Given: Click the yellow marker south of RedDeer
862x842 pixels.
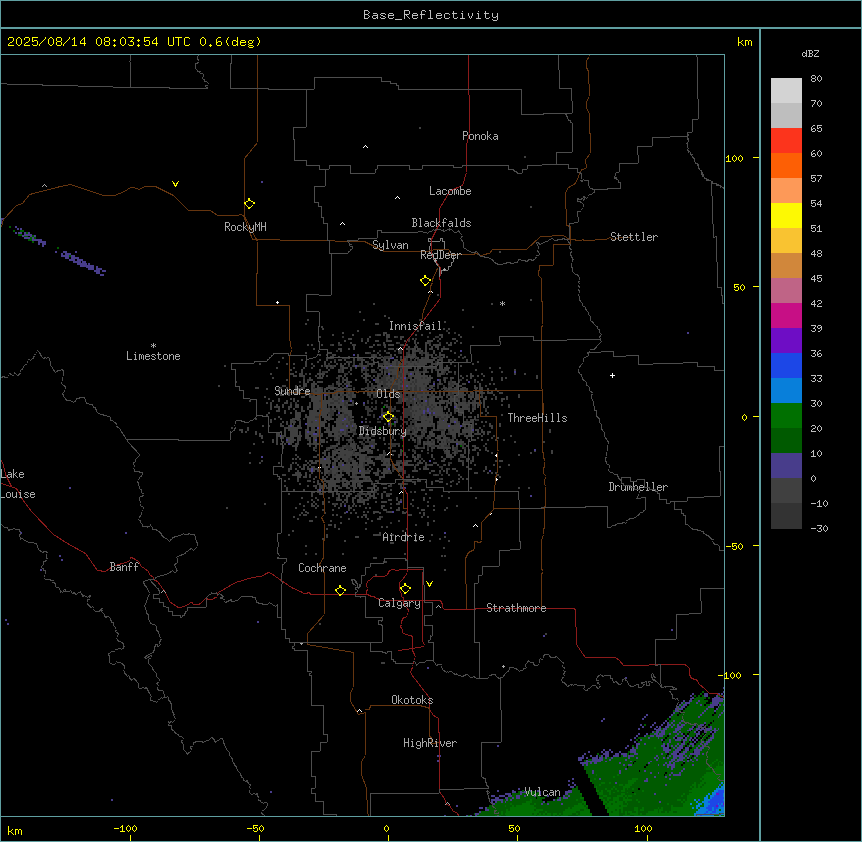Looking at the screenshot, I should pyautogui.click(x=426, y=281).
